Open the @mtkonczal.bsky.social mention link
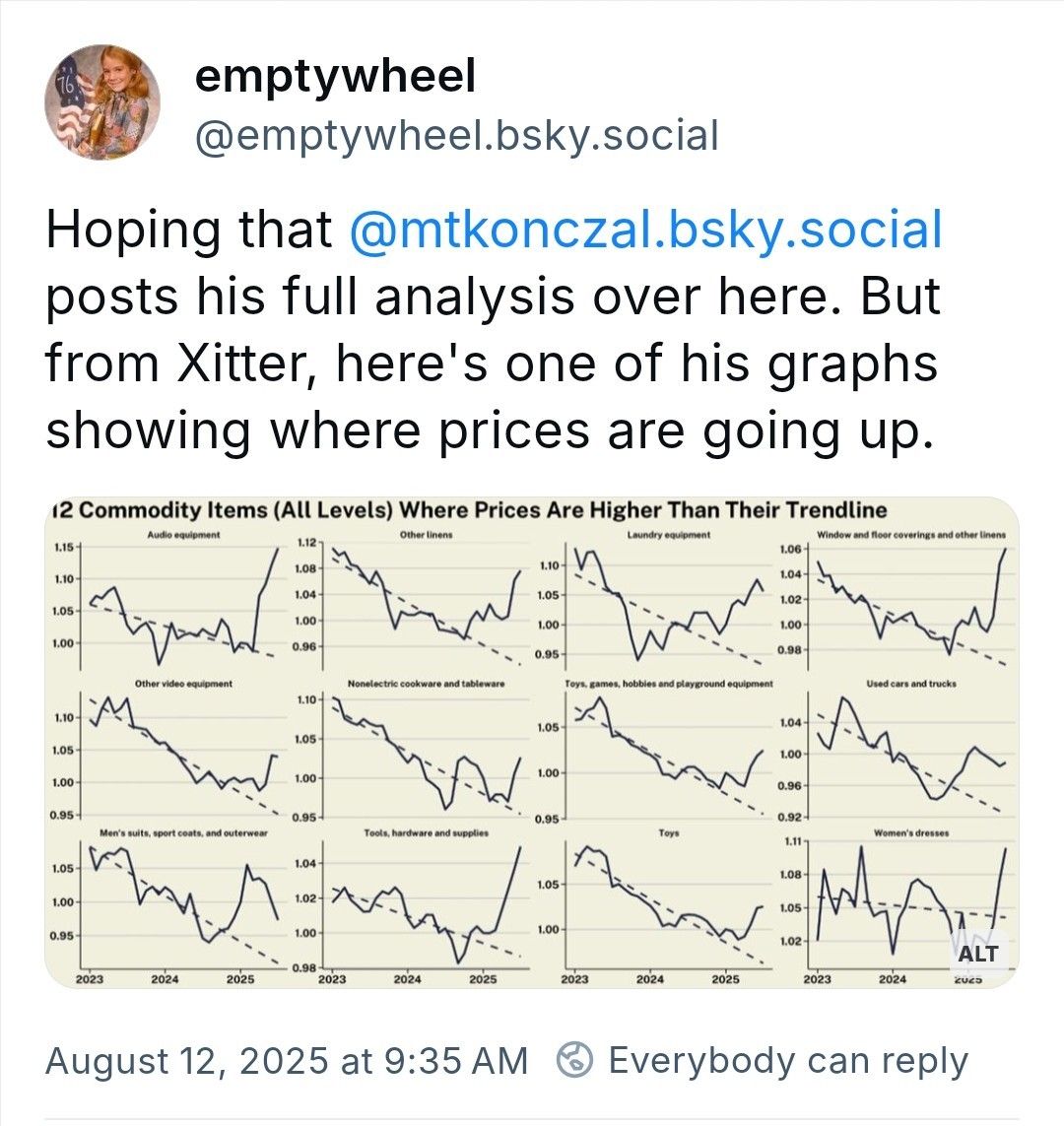The height and width of the screenshot is (1126, 1064). tap(646, 231)
